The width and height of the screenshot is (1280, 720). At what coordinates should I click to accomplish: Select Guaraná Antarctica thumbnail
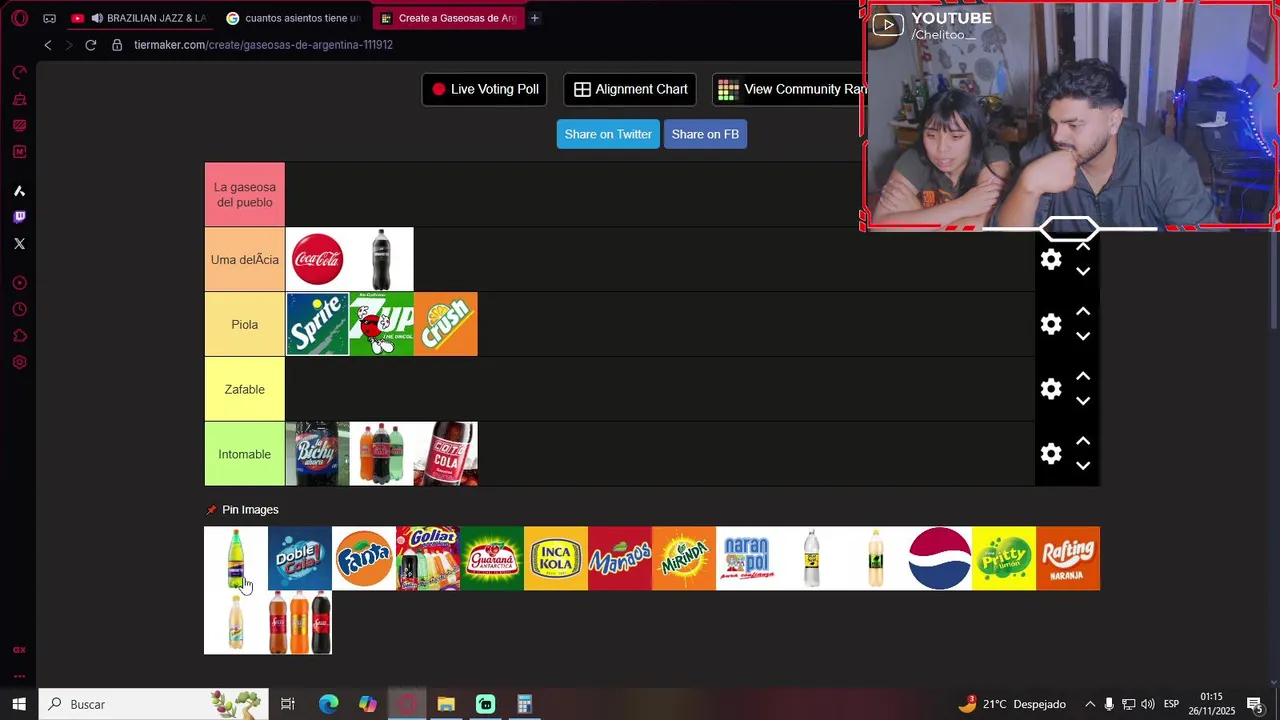492,559
